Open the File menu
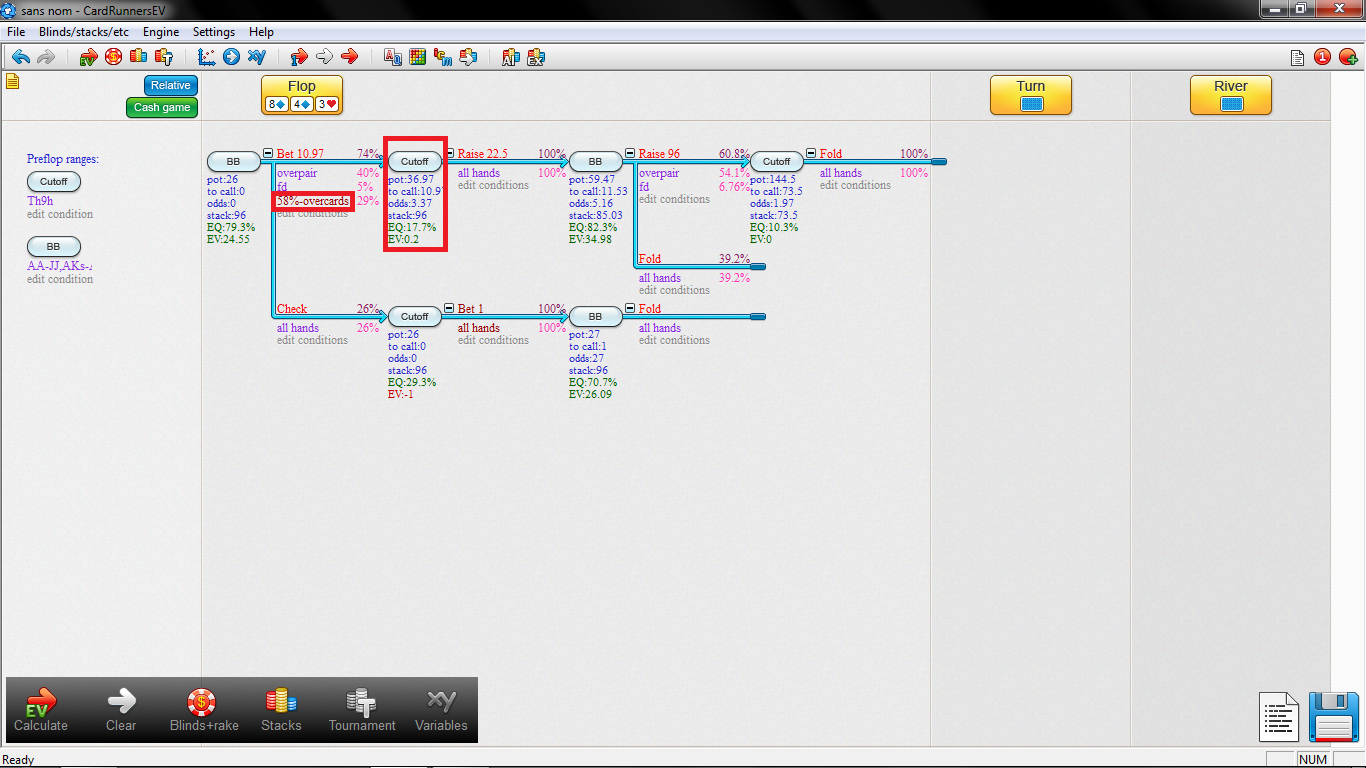The image size is (1366, 768). pos(16,32)
